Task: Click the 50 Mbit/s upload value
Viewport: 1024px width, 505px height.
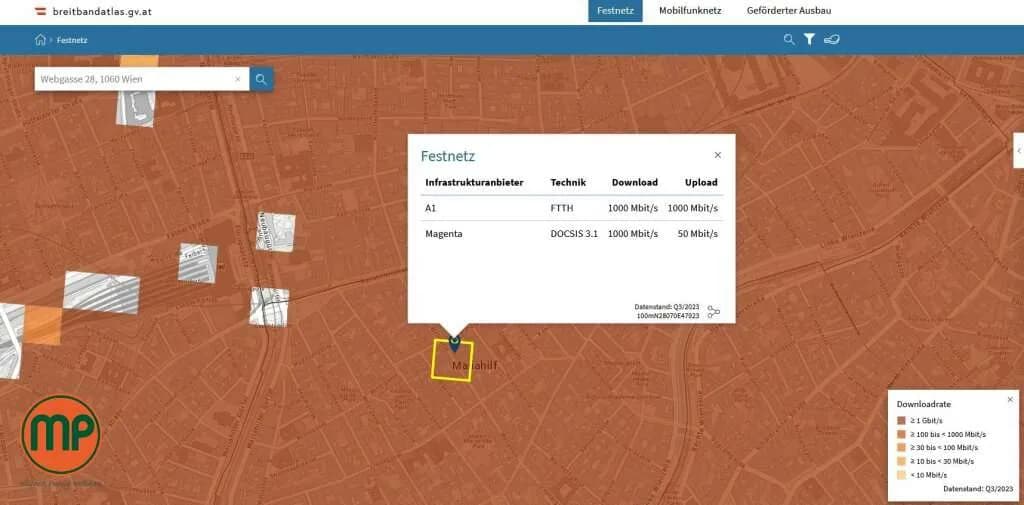Action: pyautogui.click(x=697, y=233)
